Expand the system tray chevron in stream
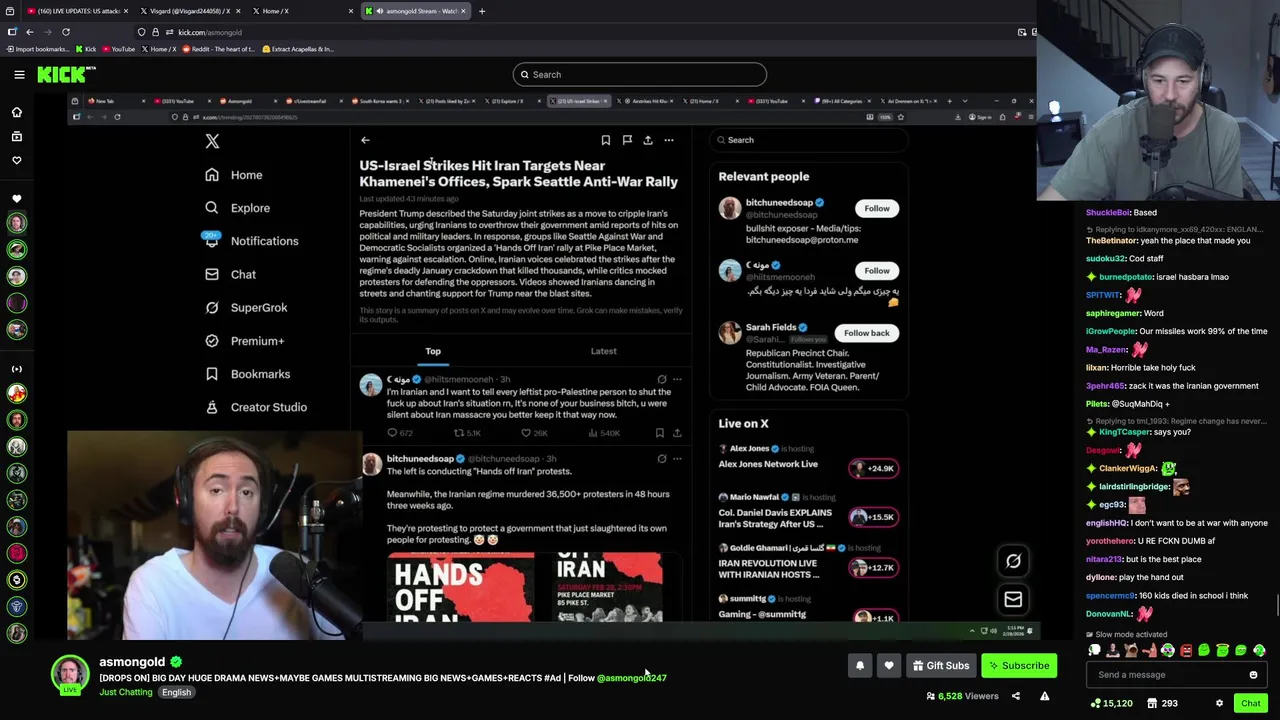The height and width of the screenshot is (720, 1280). [x=972, y=631]
